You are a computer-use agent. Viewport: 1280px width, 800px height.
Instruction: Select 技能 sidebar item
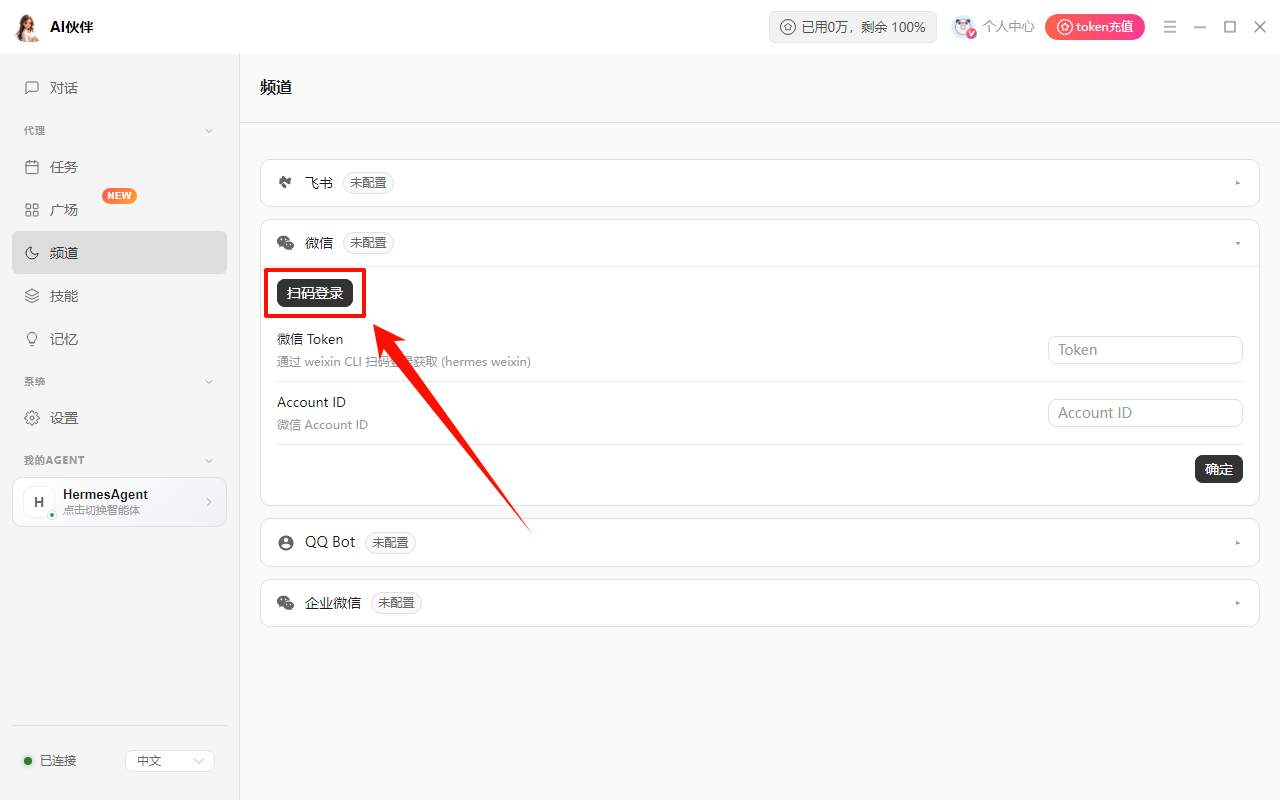pos(119,296)
